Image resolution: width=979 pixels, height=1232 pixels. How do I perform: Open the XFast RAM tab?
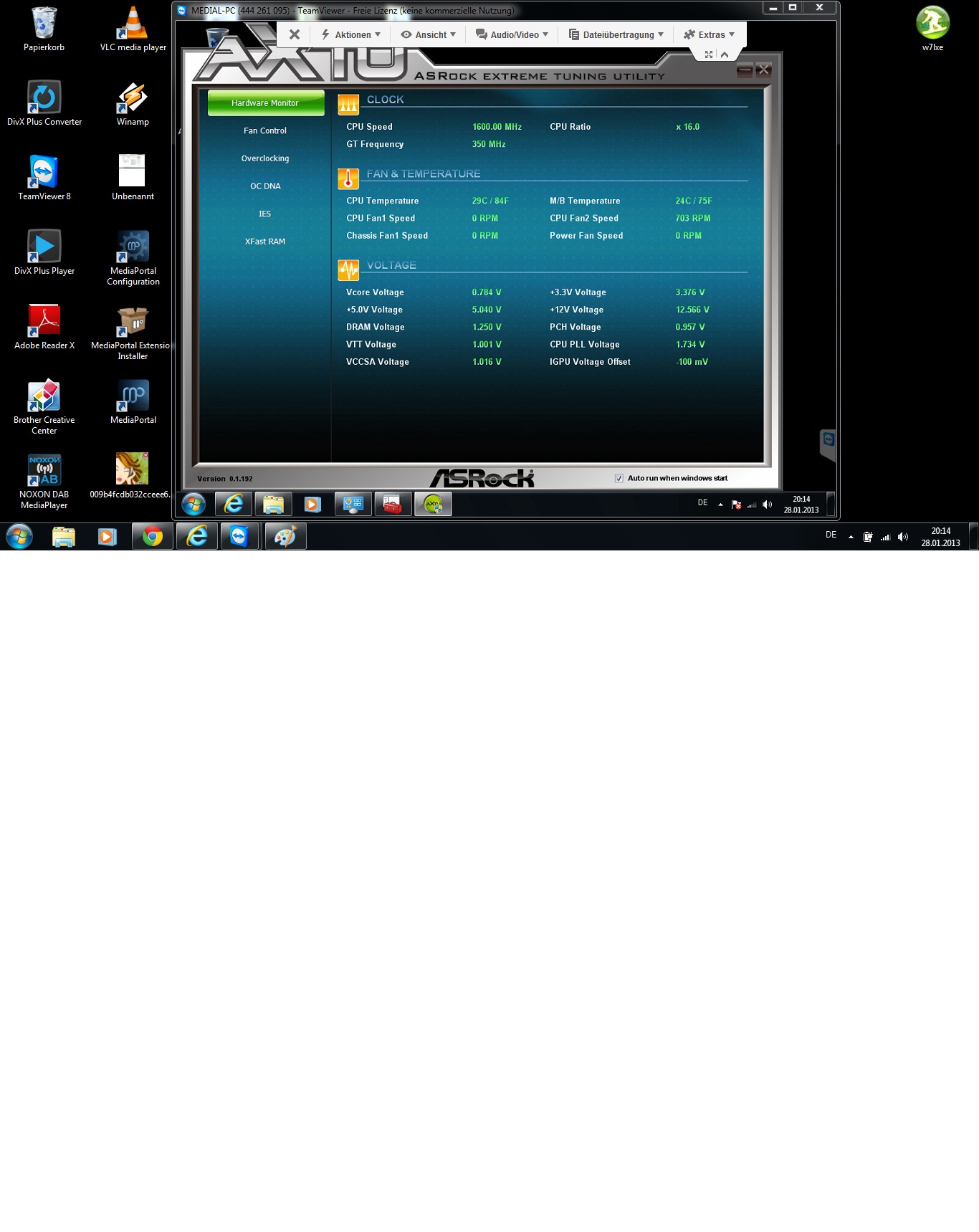pos(265,242)
